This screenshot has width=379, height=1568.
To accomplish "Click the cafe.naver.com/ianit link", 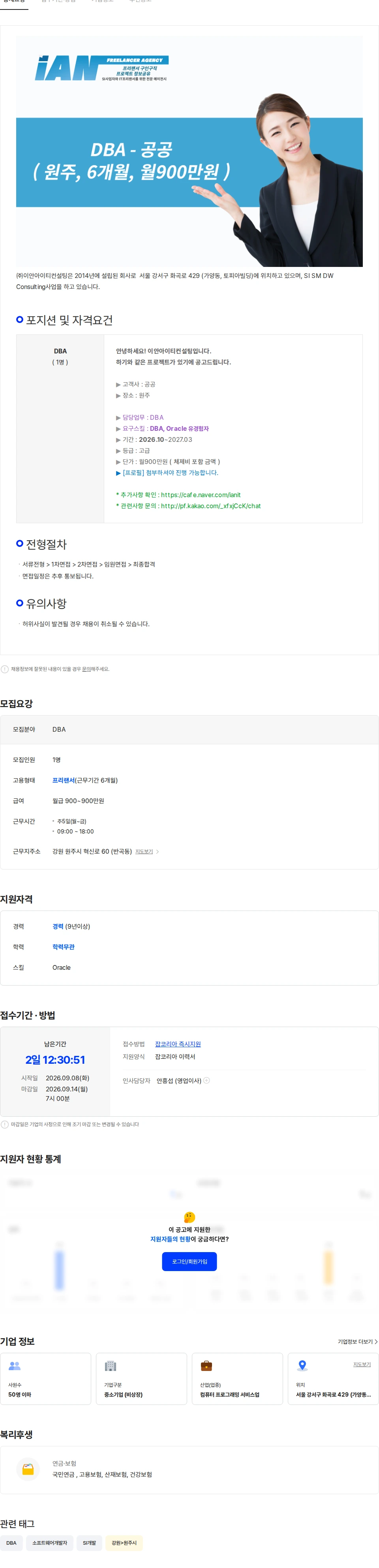I will (201, 495).
